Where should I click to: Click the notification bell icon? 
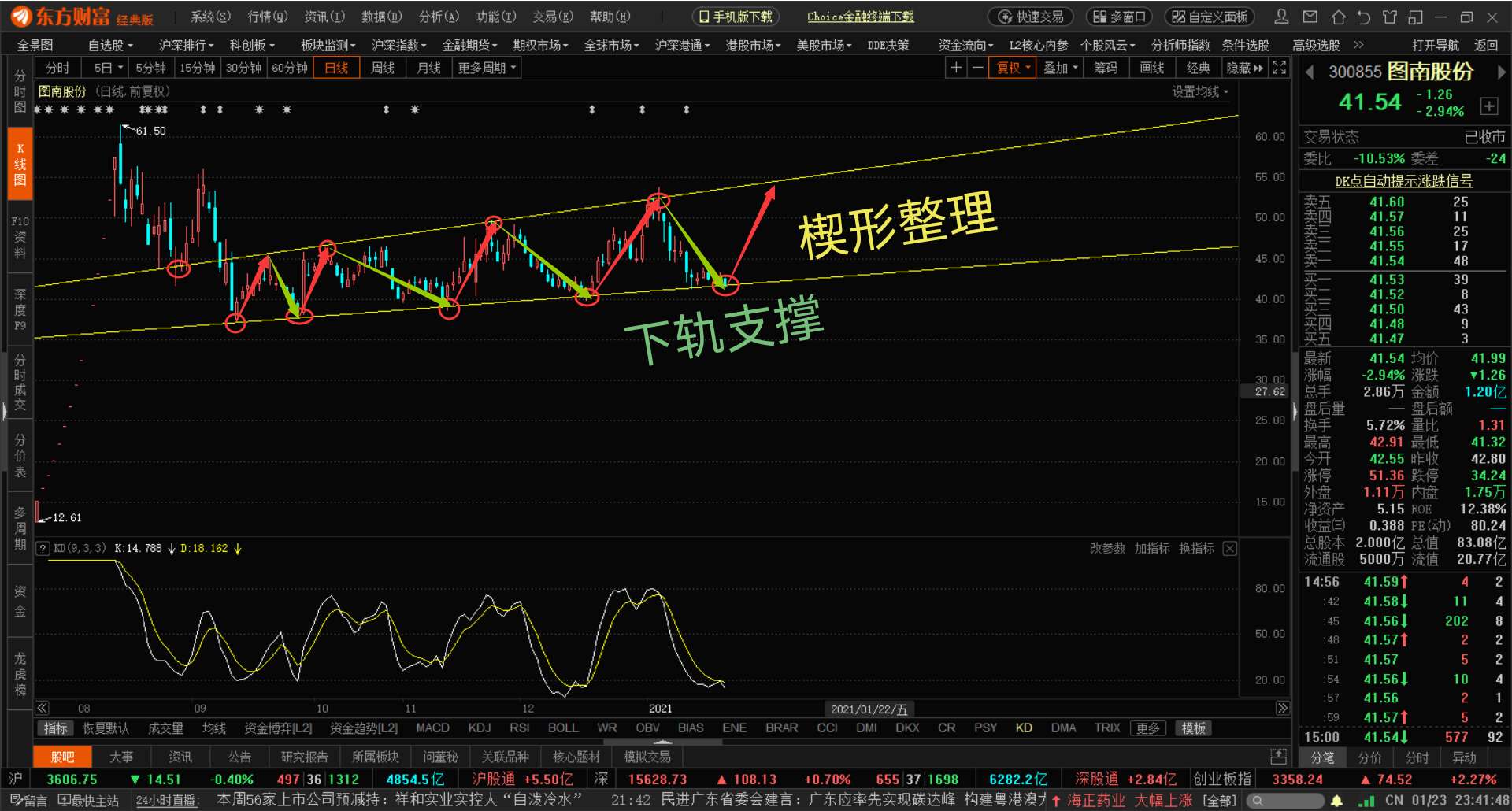point(1336,801)
